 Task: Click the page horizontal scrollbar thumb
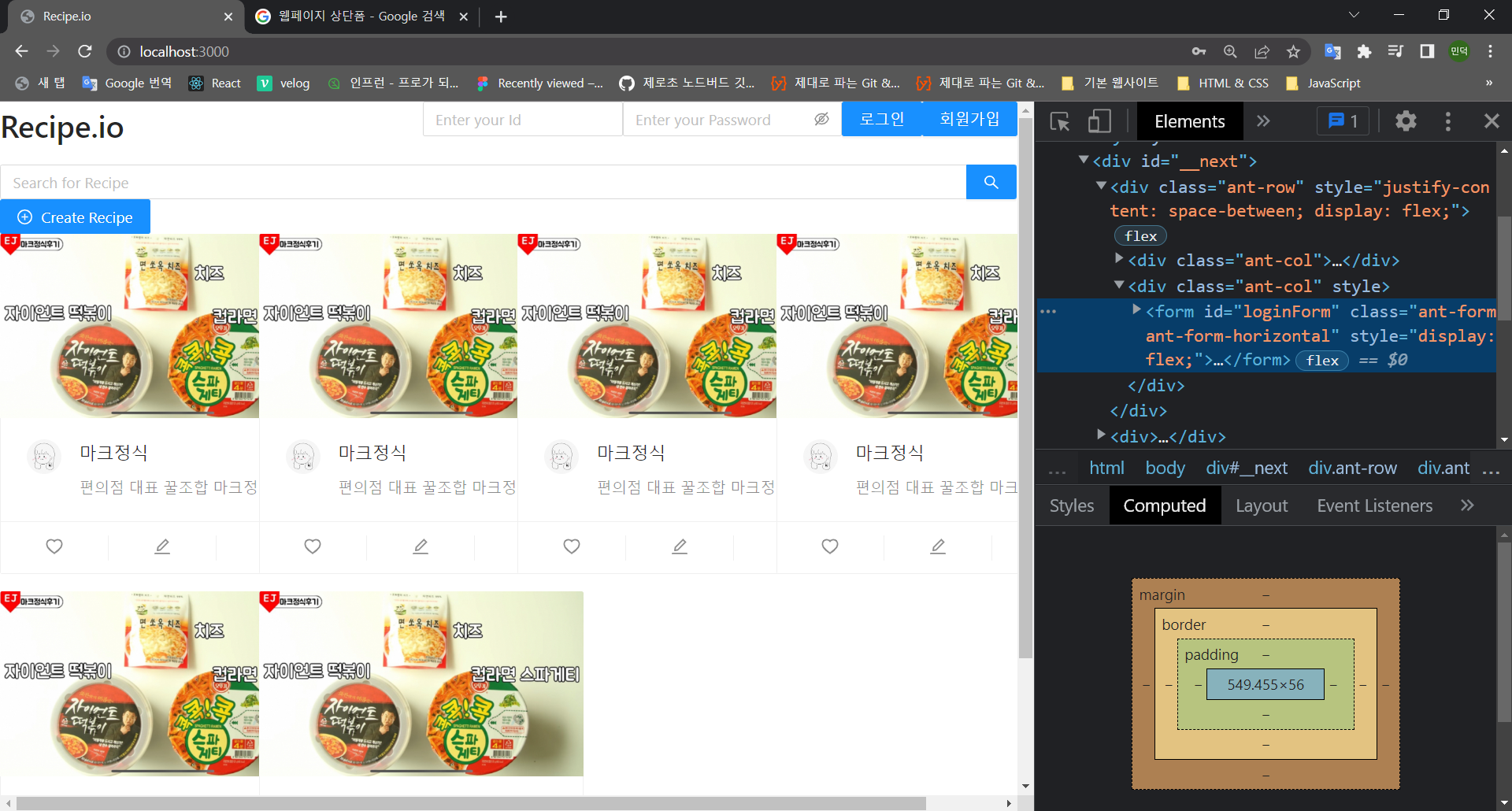471,803
